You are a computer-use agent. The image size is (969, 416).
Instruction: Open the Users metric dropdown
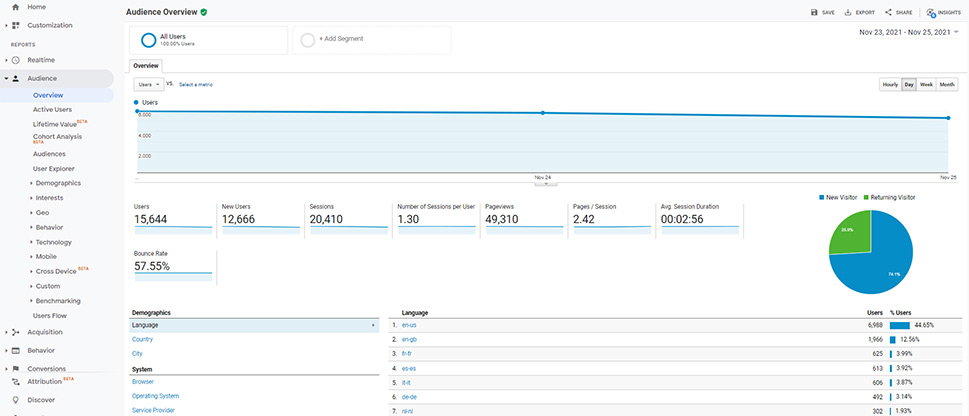pos(149,84)
